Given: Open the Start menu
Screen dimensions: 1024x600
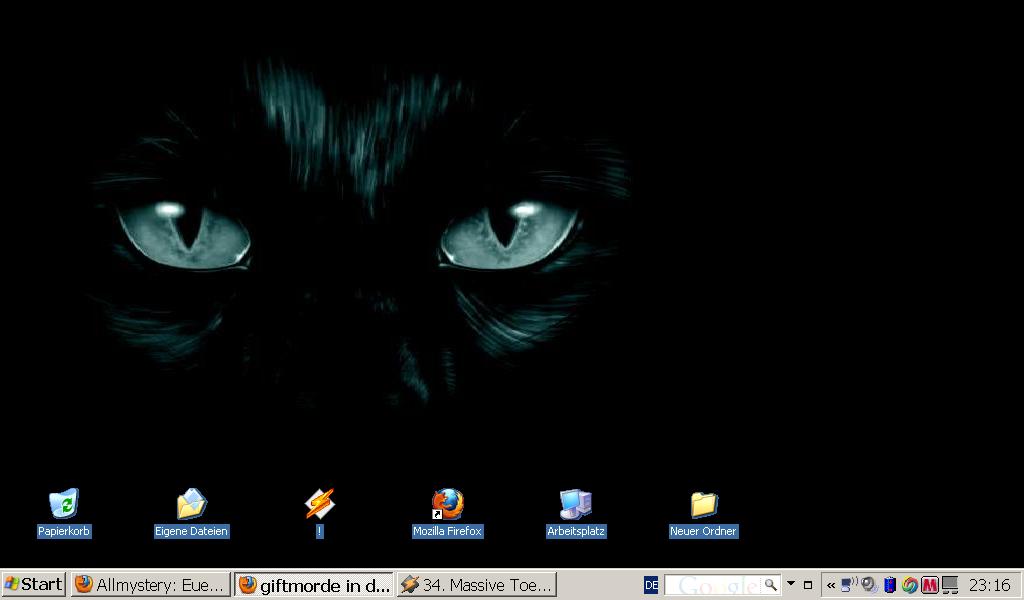Looking at the screenshot, I should [34, 585].
